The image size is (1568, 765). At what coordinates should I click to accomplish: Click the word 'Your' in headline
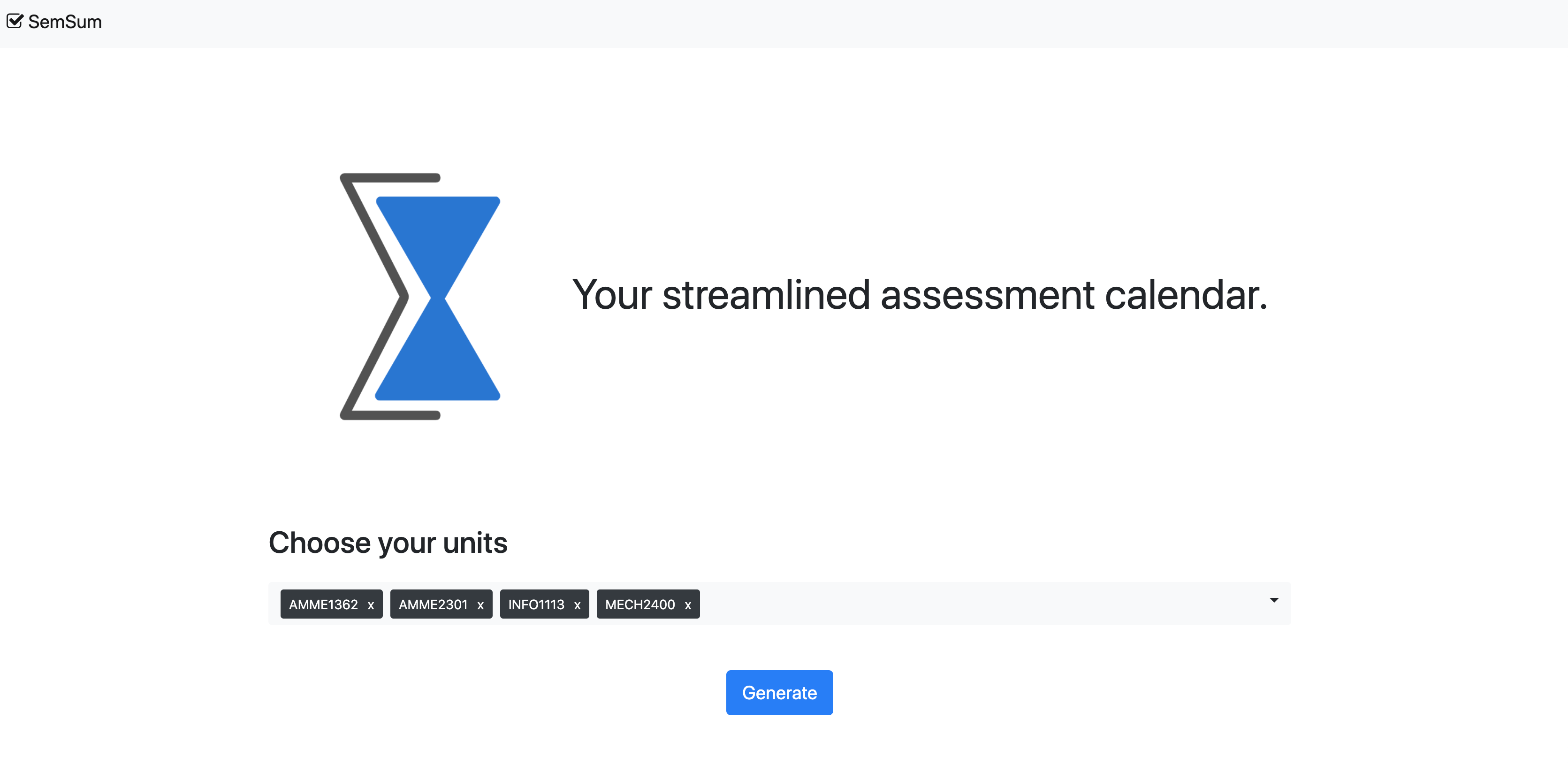pyautogui.click(x=611, y=295)
